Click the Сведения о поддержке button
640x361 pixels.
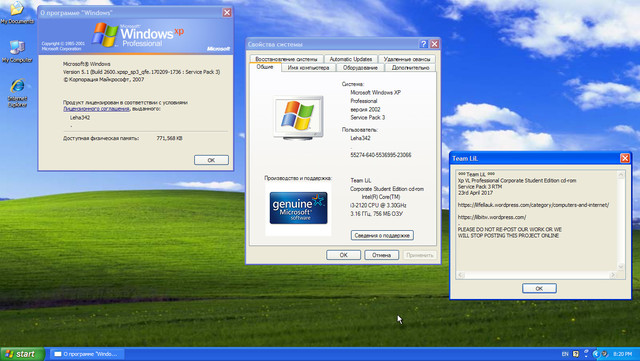[382, 235]
